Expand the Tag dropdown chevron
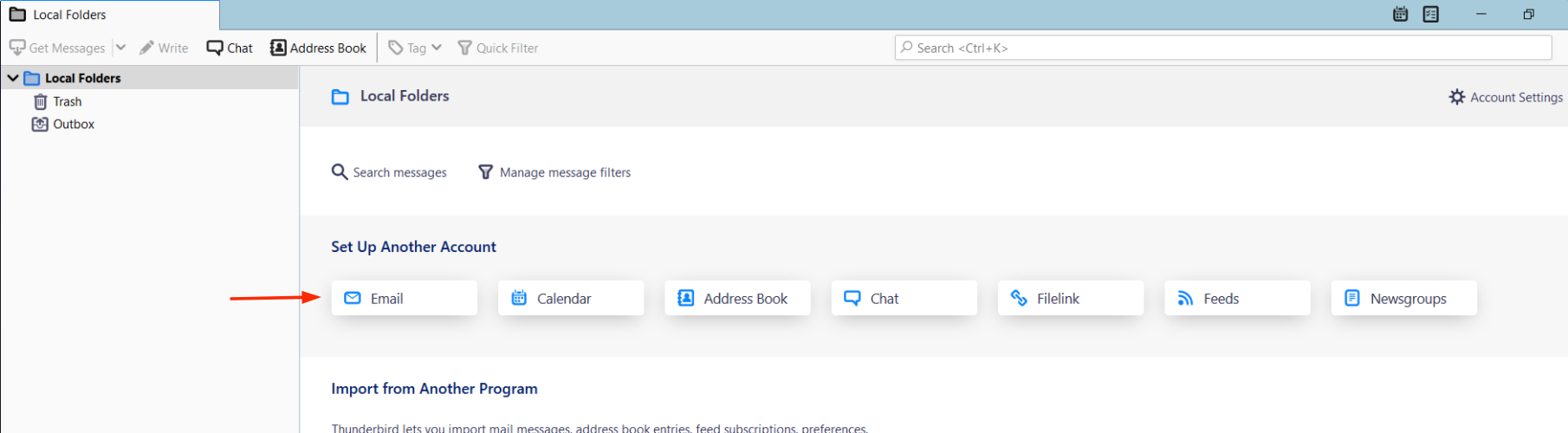This screenshot has height=433, width=1568. point(437,48)
